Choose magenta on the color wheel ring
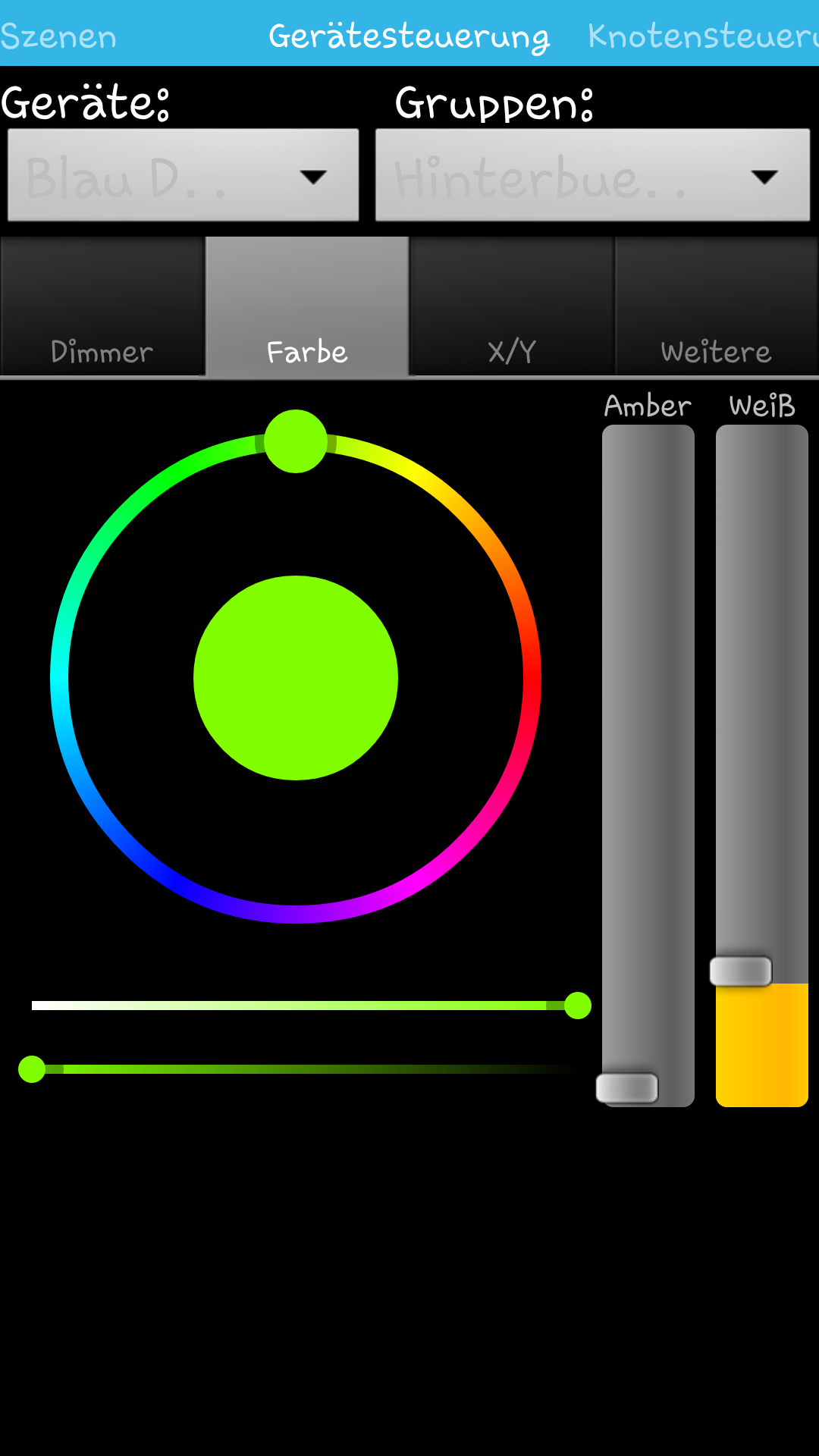The width and height of the screenshot is (819, 1456). (x=414, y=882)
